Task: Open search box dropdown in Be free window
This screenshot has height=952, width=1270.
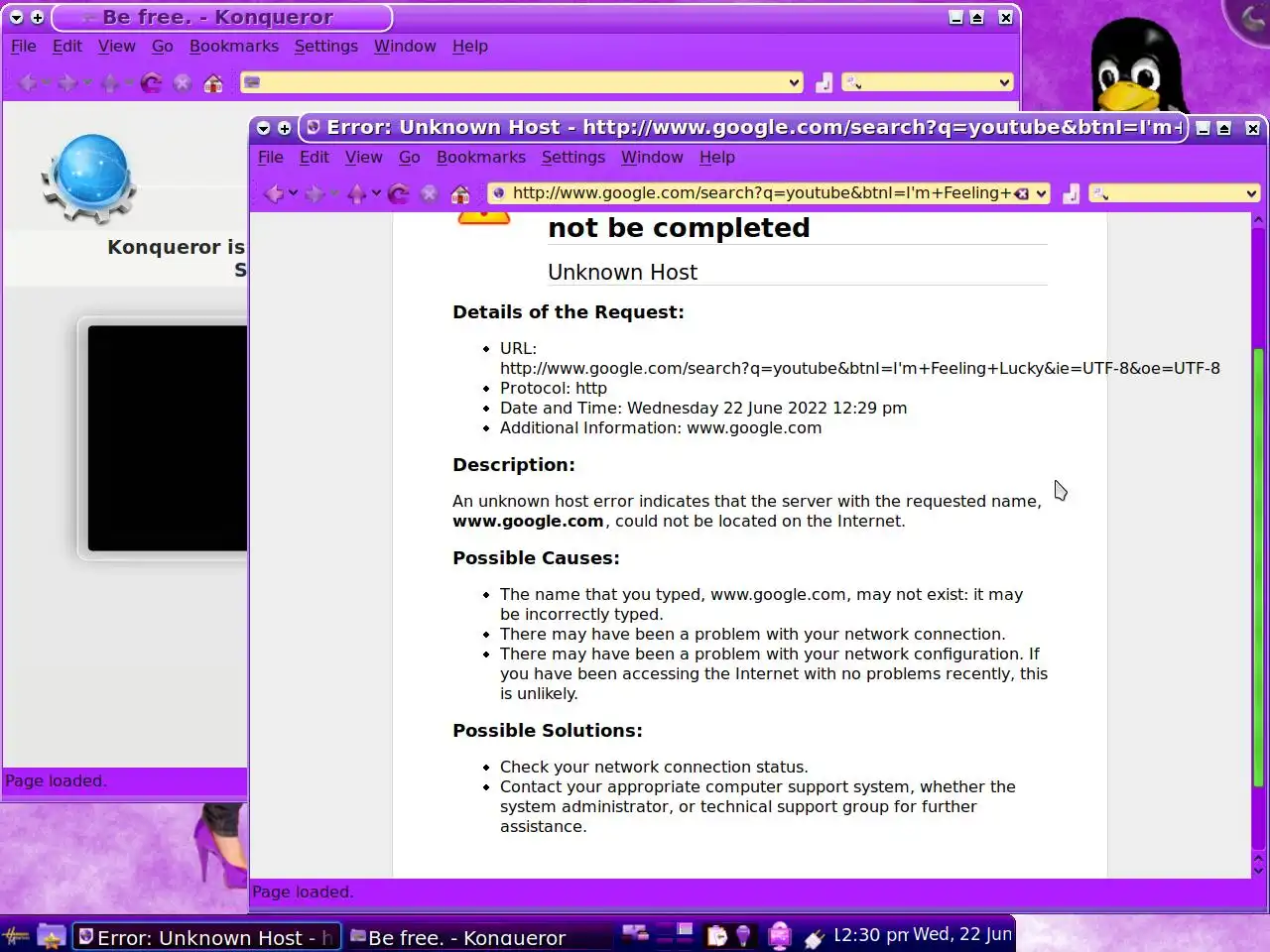Action: pyautogui.click(x=1004, y=82)
